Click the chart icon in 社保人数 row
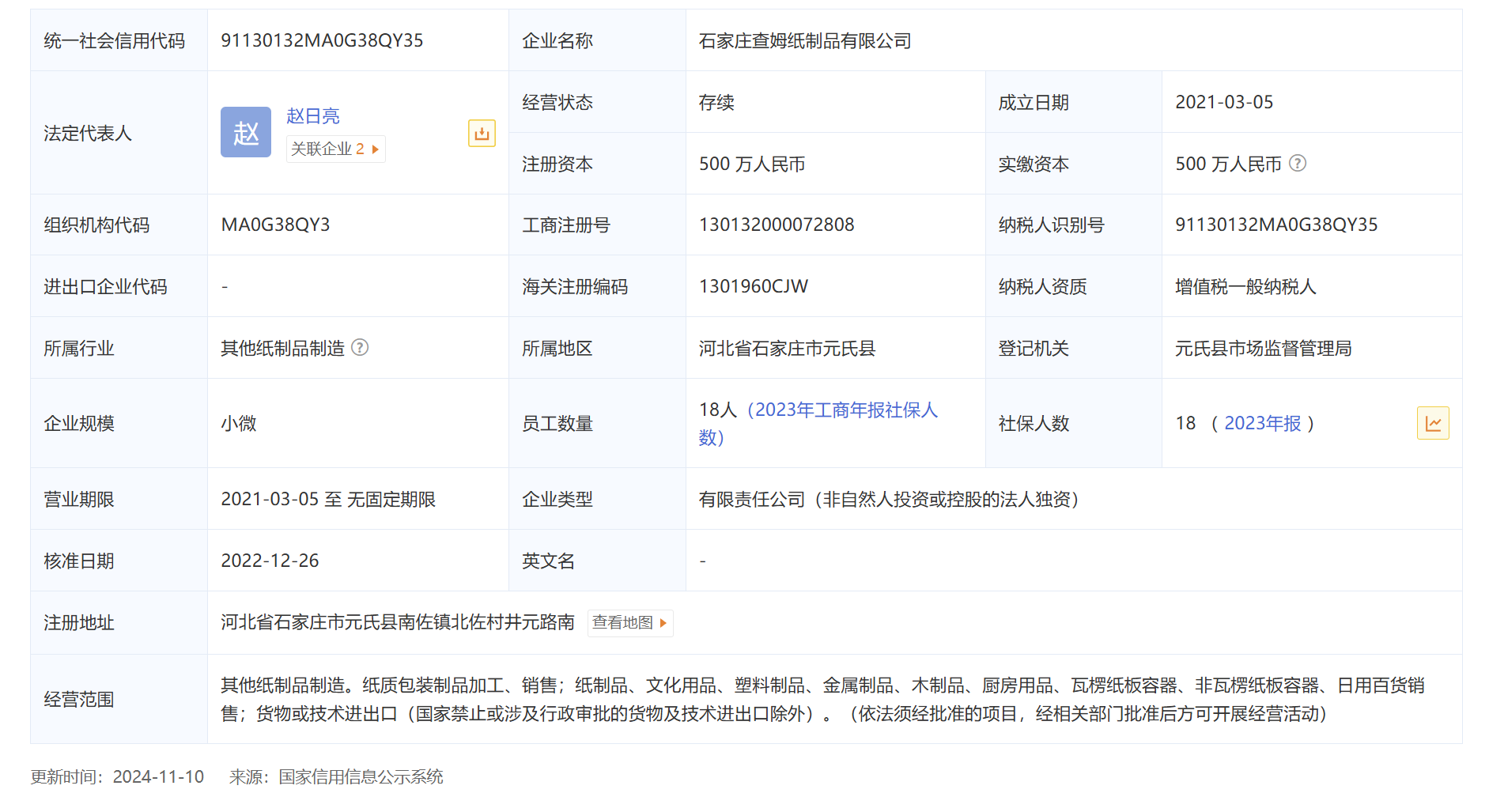Image resolution: width=1489 pixels, height=812 pixels. coord(1433,423)
